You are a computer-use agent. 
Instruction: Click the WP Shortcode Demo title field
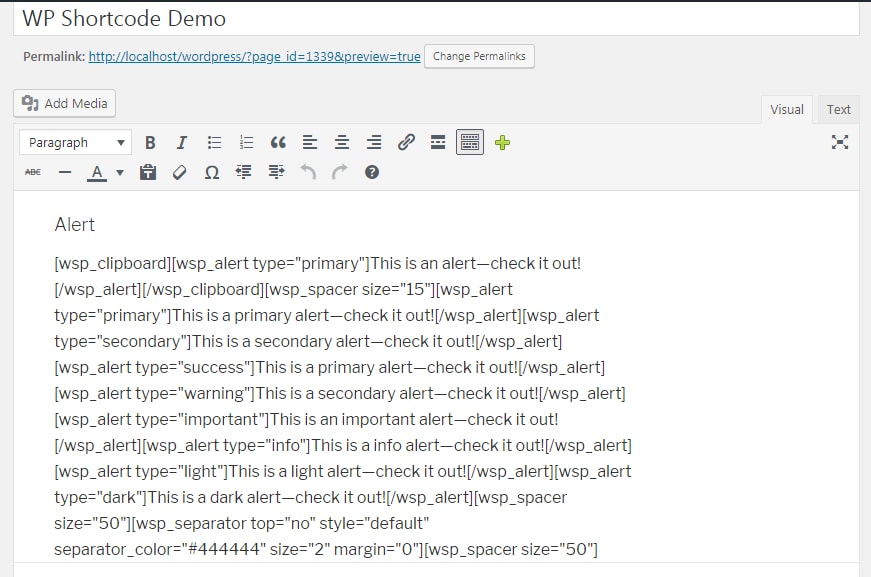pyautogui.click(x=436, y=19)
